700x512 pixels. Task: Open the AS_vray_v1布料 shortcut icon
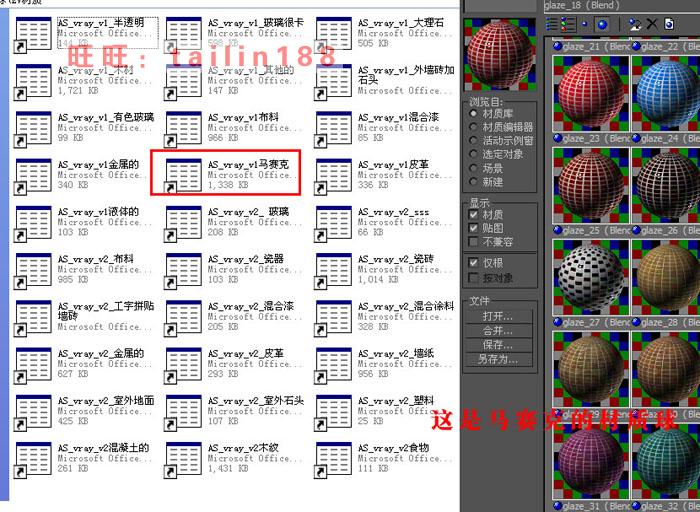(x=183, y=129)
